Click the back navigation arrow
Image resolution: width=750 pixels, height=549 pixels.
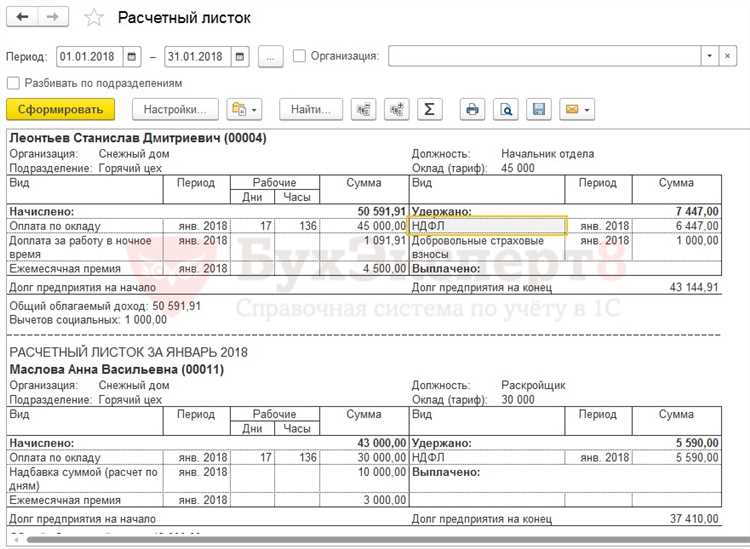point(23,17)
